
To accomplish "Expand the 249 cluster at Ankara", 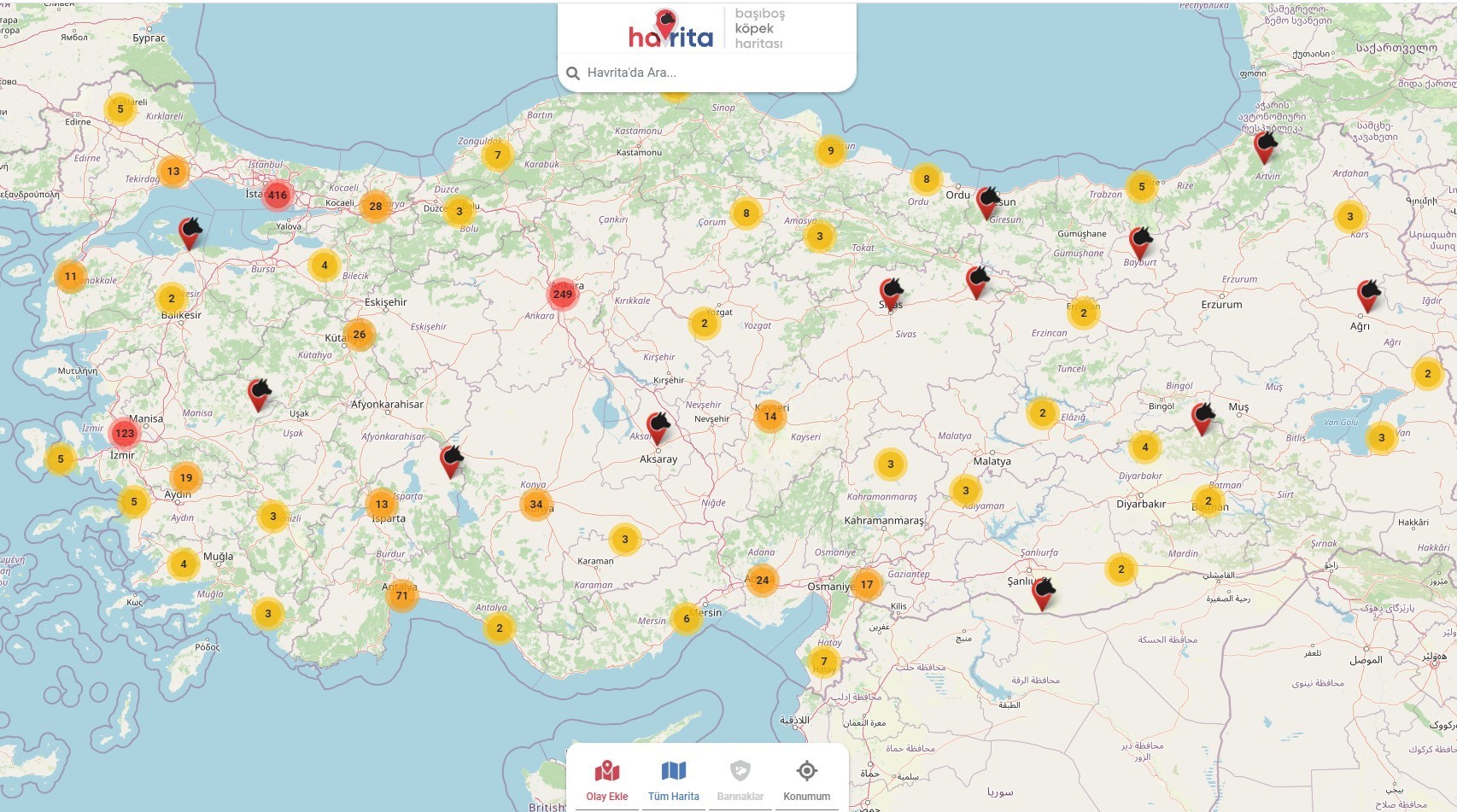I will [x=562, y=294].
